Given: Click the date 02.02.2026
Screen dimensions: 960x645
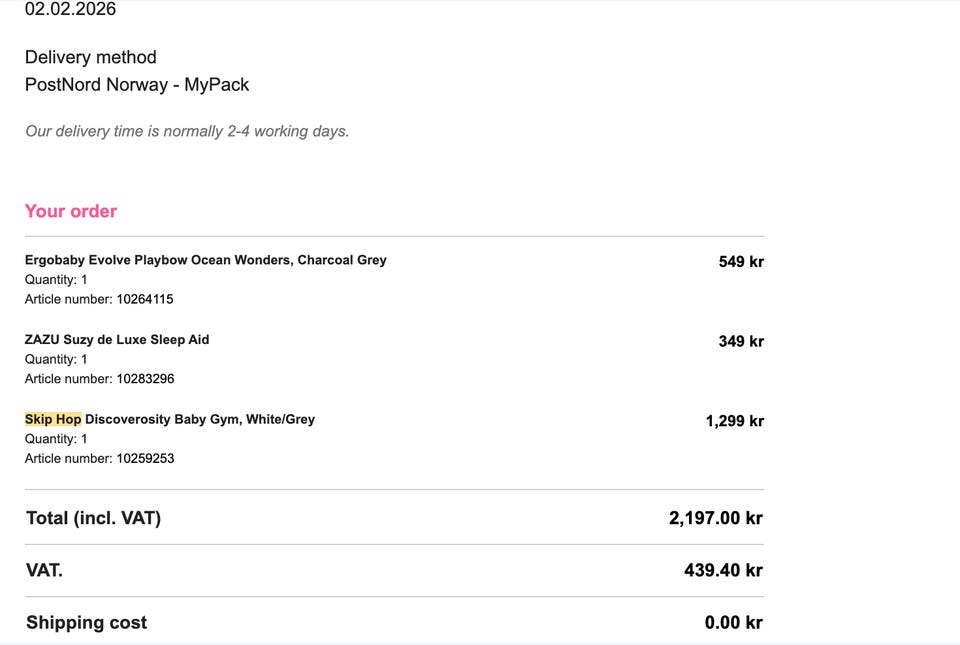Looking at the screenshot, I should (70, 9).
